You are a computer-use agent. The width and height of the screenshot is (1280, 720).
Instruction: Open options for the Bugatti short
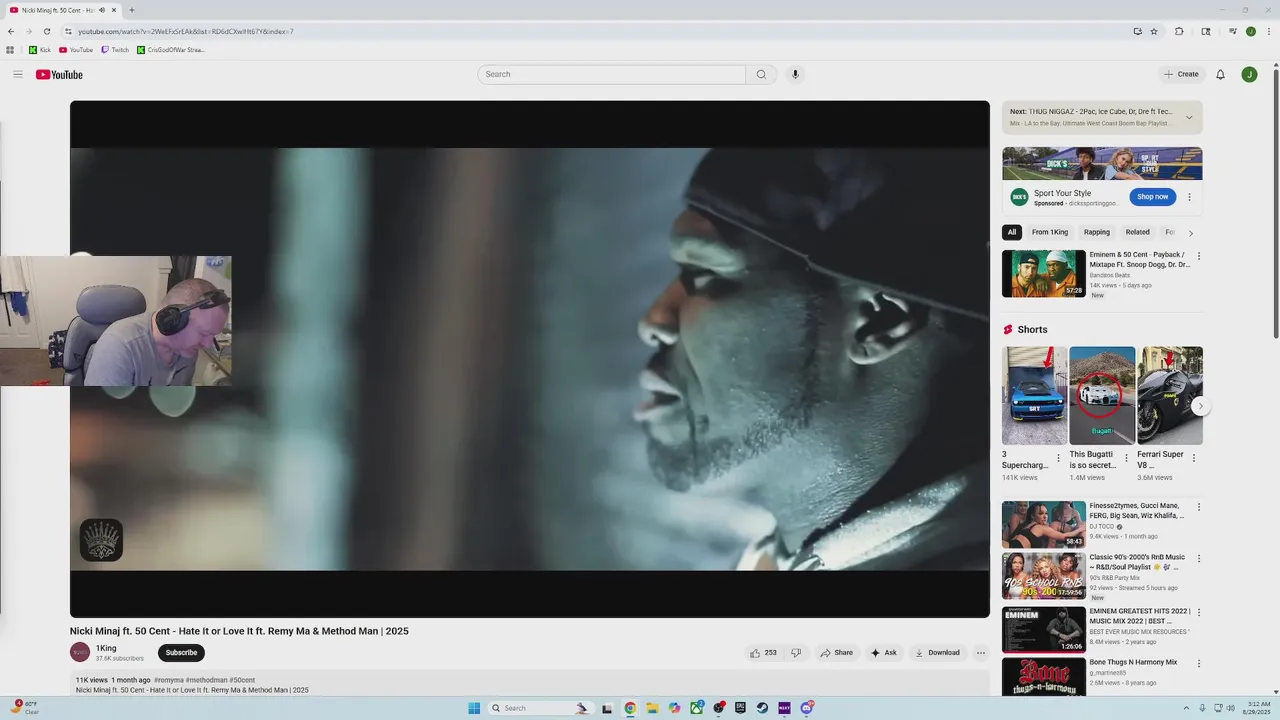[x=1126, y=458]
